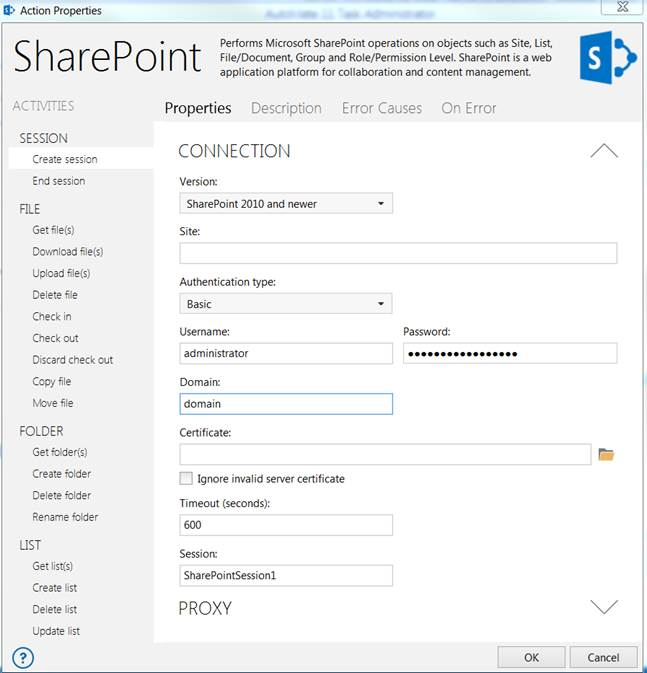Select the Create folder activity
This screenshot has height=673, width=647.
(x=62, y=474)
